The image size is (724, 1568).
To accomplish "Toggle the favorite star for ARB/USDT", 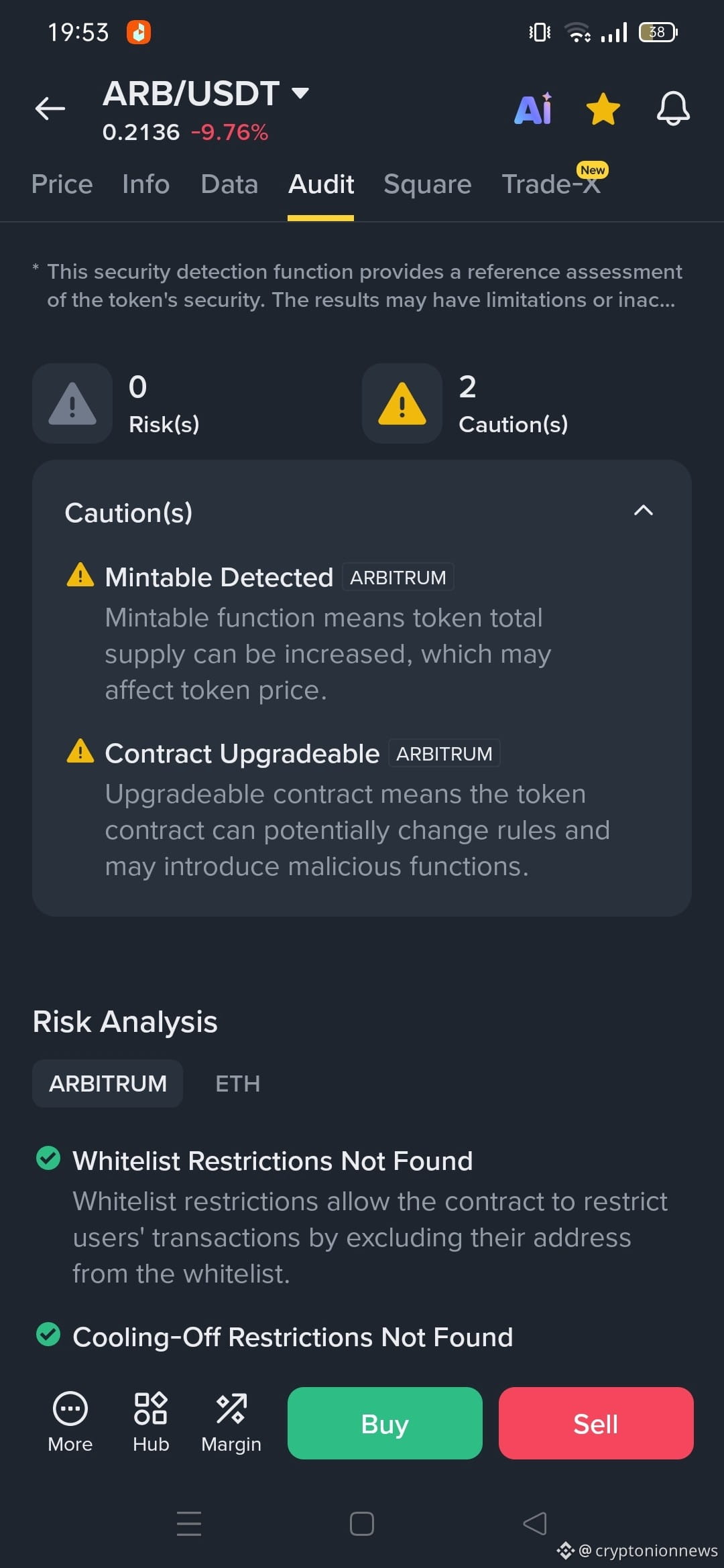I will [x=603, y=109].
